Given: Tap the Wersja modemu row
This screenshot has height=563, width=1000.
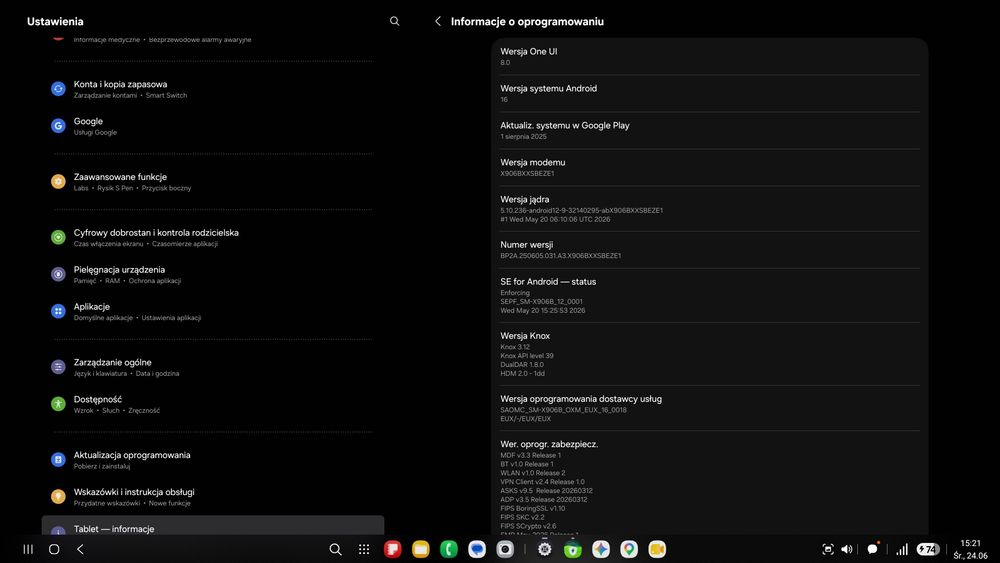Looking at the screenshot, I should click(x=709, y=168).
